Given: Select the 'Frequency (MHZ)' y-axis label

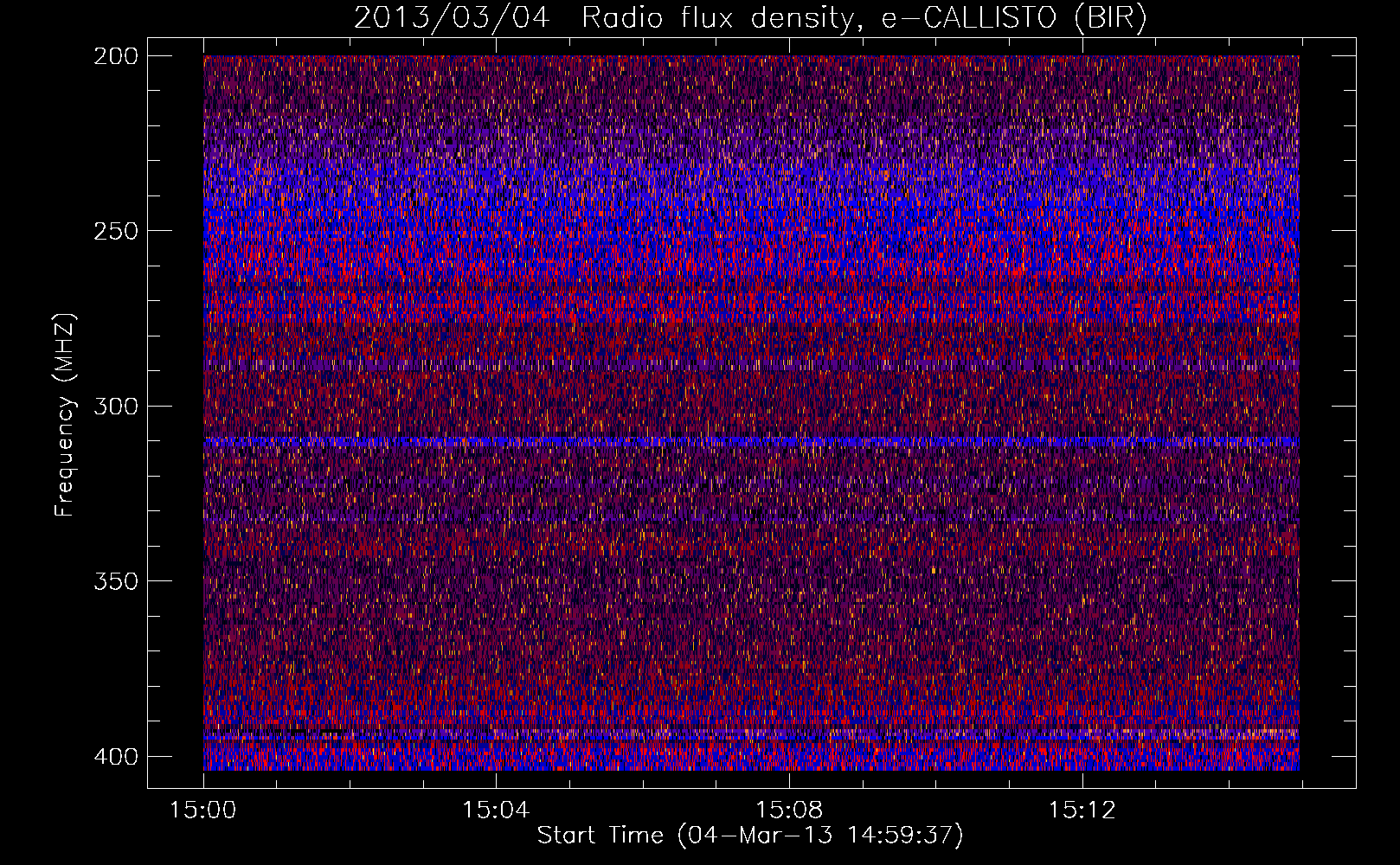Looking at the screenshot, I should (65, 415).
